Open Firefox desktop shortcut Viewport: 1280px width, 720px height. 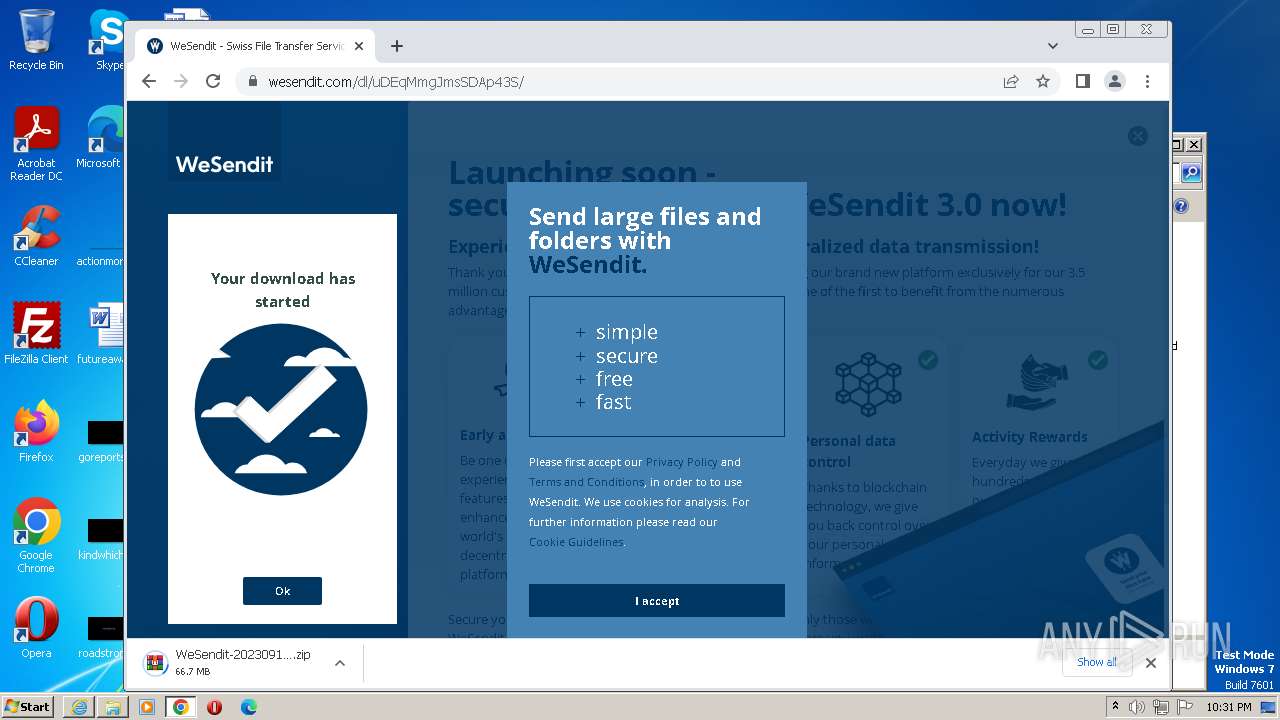tap(36, 431)
